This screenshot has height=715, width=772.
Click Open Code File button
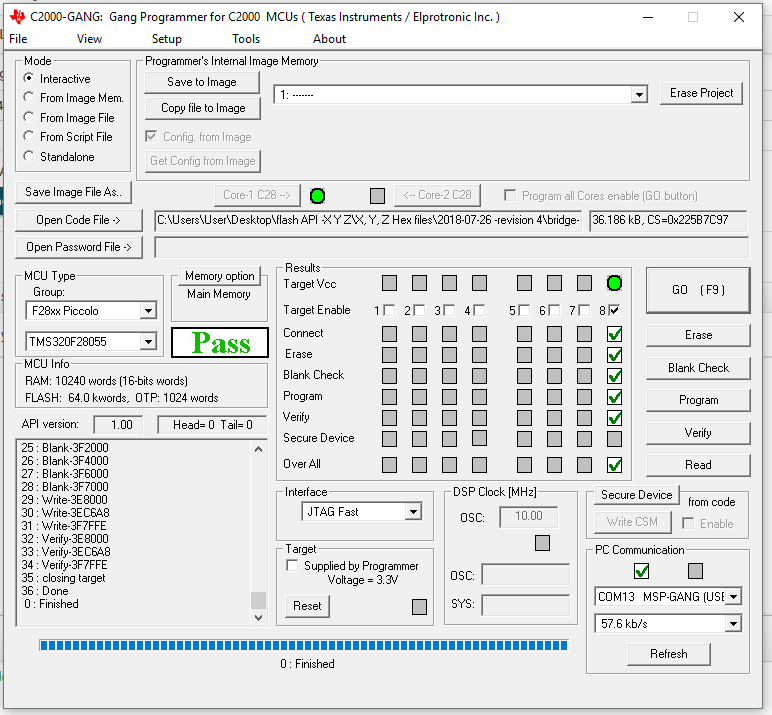click(79, 220)
